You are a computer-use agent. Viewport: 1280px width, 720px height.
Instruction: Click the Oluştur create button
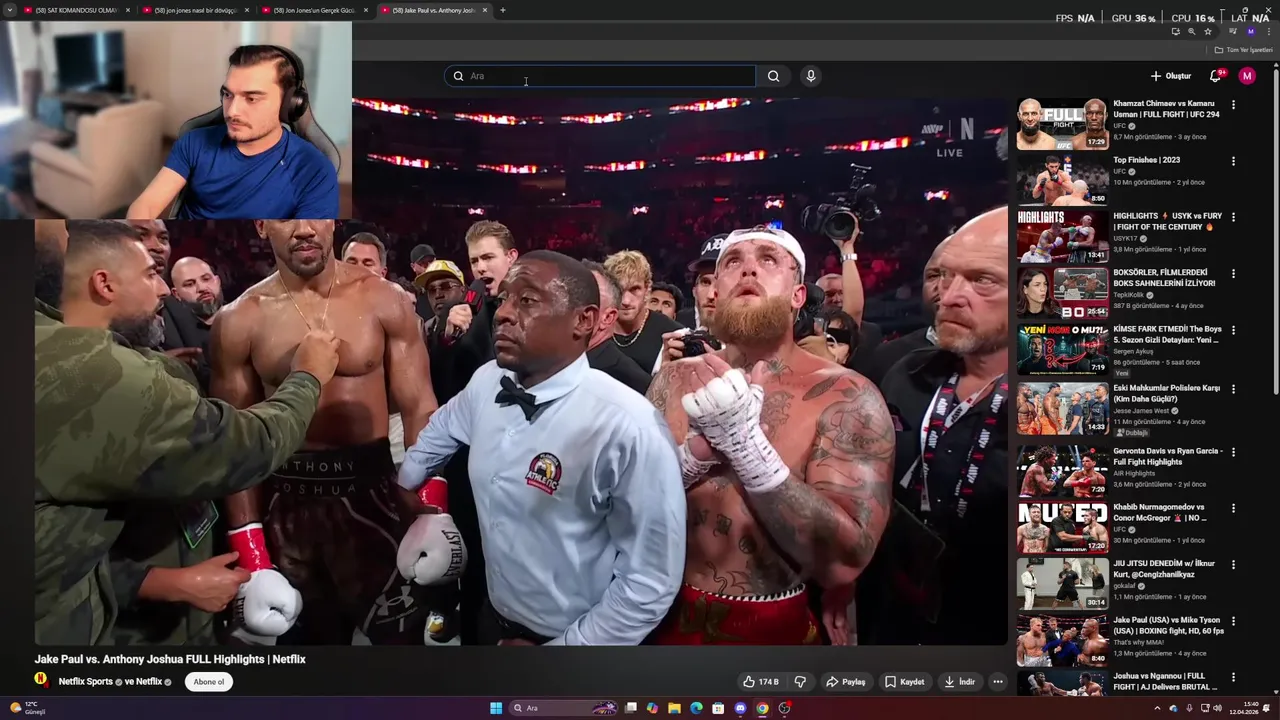click(x=1171, y=76)
